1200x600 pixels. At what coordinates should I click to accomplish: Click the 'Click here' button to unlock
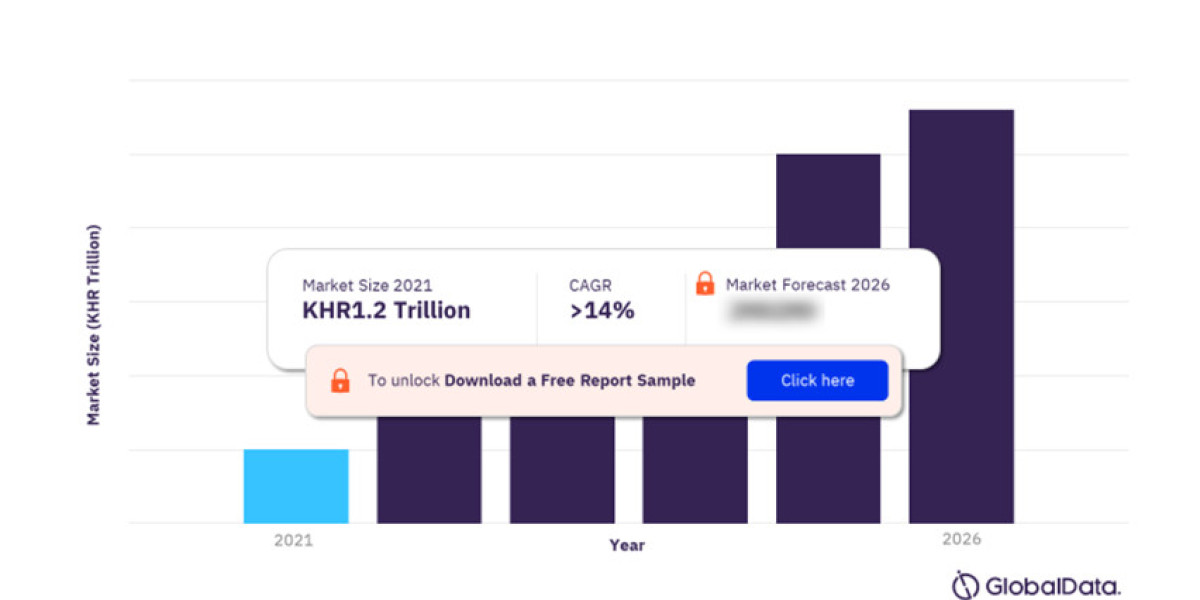pos(817,380)
